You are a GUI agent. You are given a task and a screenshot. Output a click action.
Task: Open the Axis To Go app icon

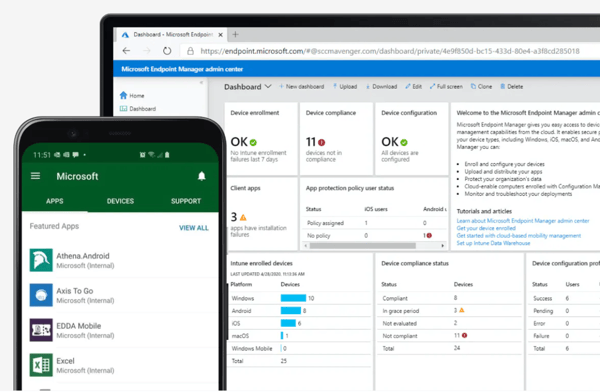[x=41, y=295]
